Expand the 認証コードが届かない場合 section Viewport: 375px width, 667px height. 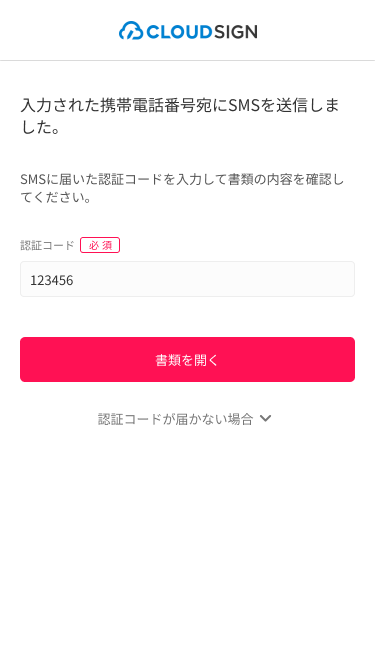(x=185, y=419)
